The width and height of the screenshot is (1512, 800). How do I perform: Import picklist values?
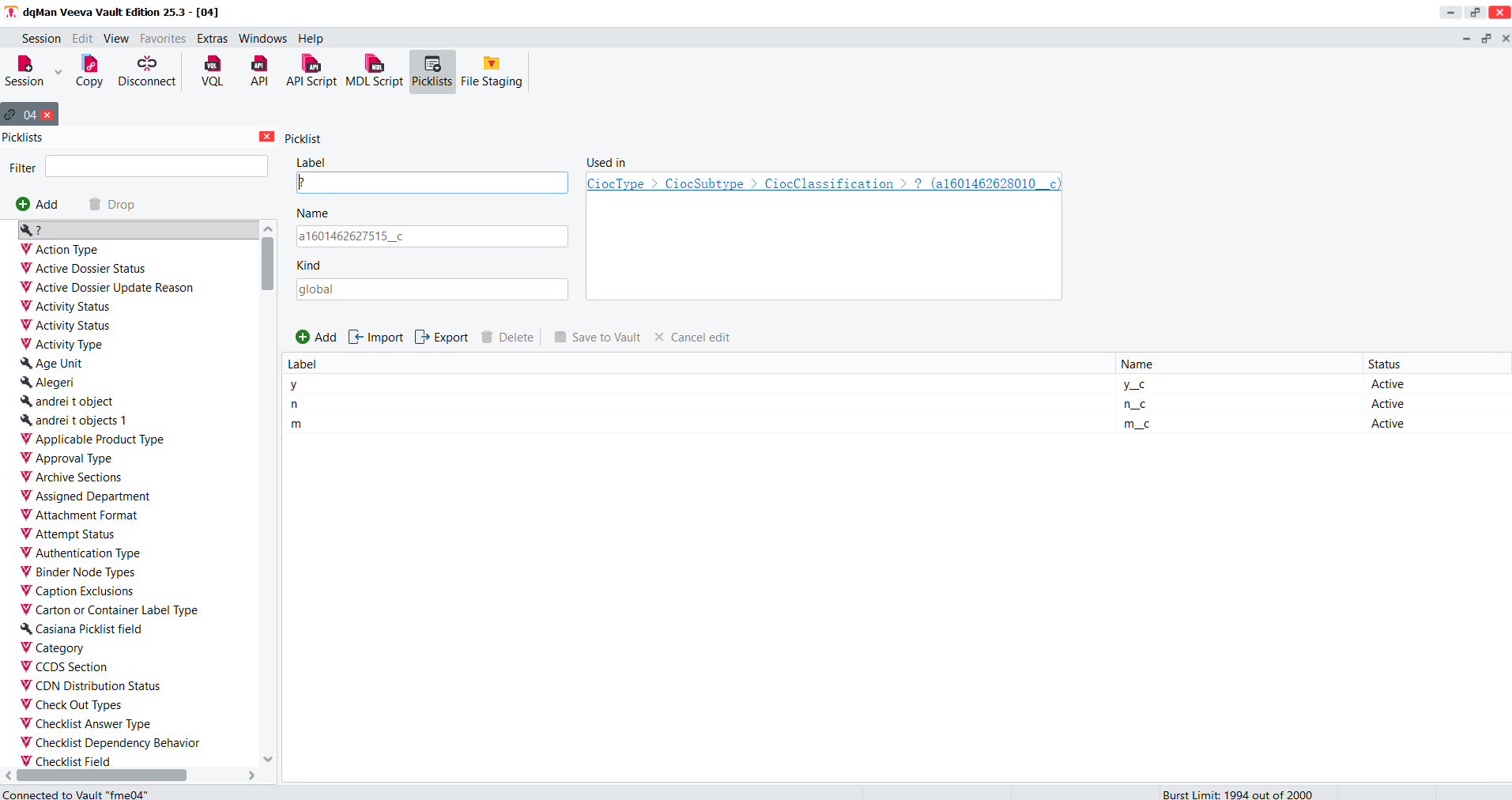pyautogui.click(x=376, y=338)
